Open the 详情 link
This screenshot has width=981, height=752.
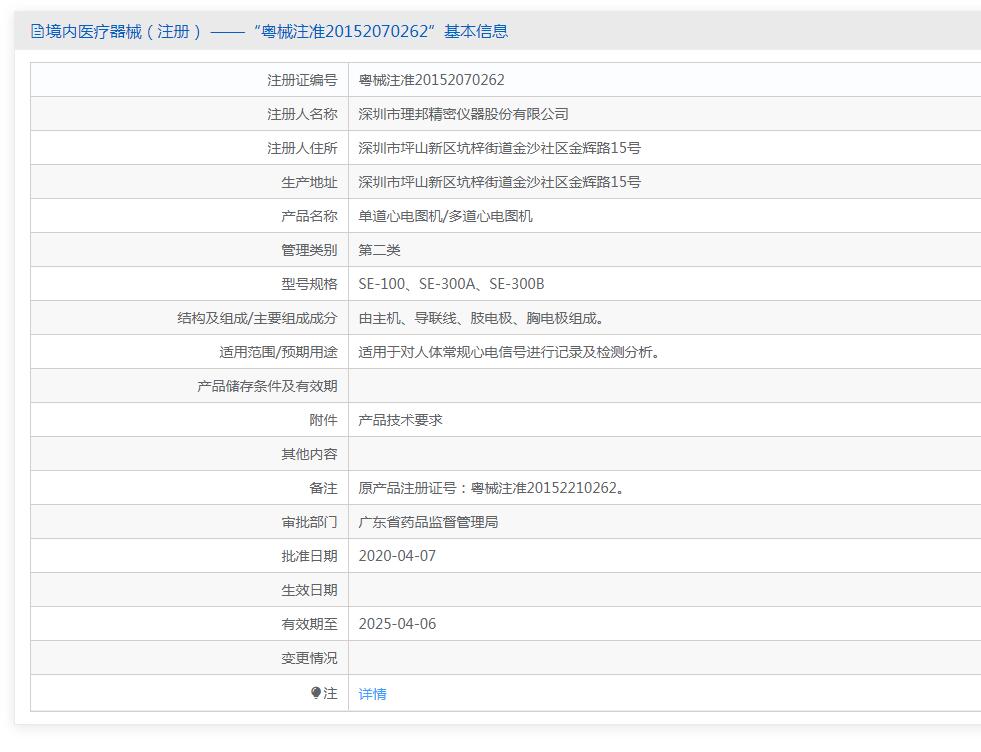372,694
